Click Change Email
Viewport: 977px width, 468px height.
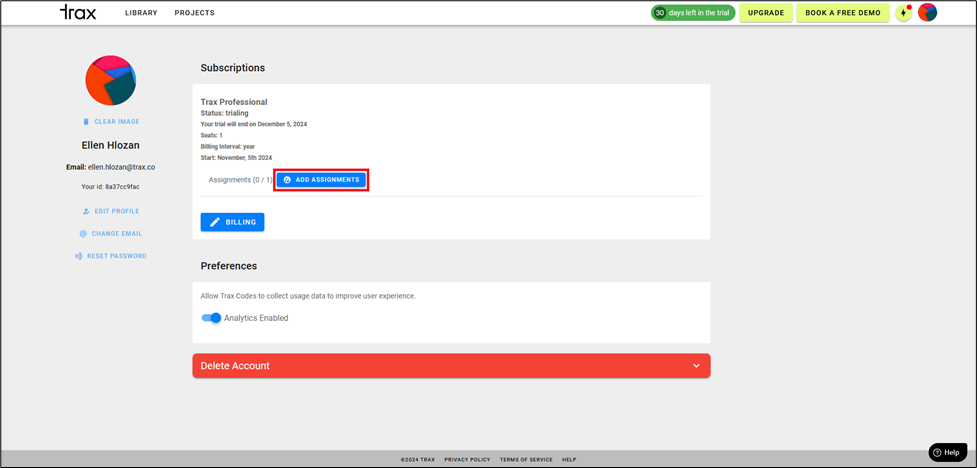pyautogui.click(x=111, y=234)
